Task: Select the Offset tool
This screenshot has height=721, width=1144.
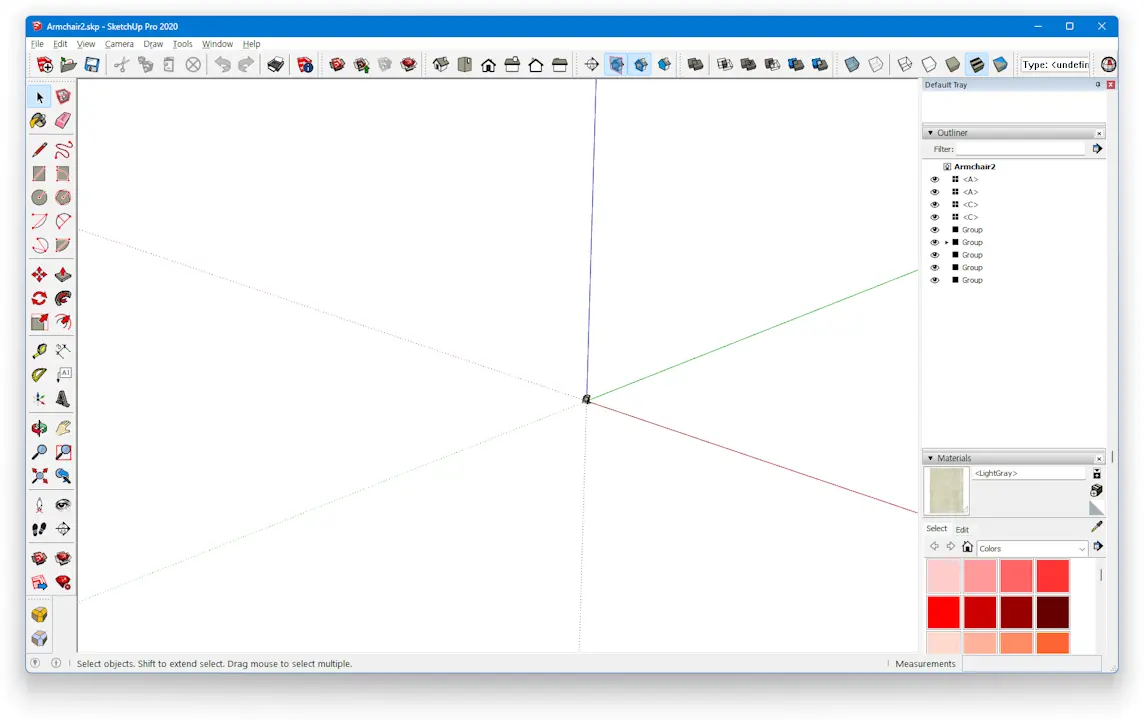Action: (63, 322)
